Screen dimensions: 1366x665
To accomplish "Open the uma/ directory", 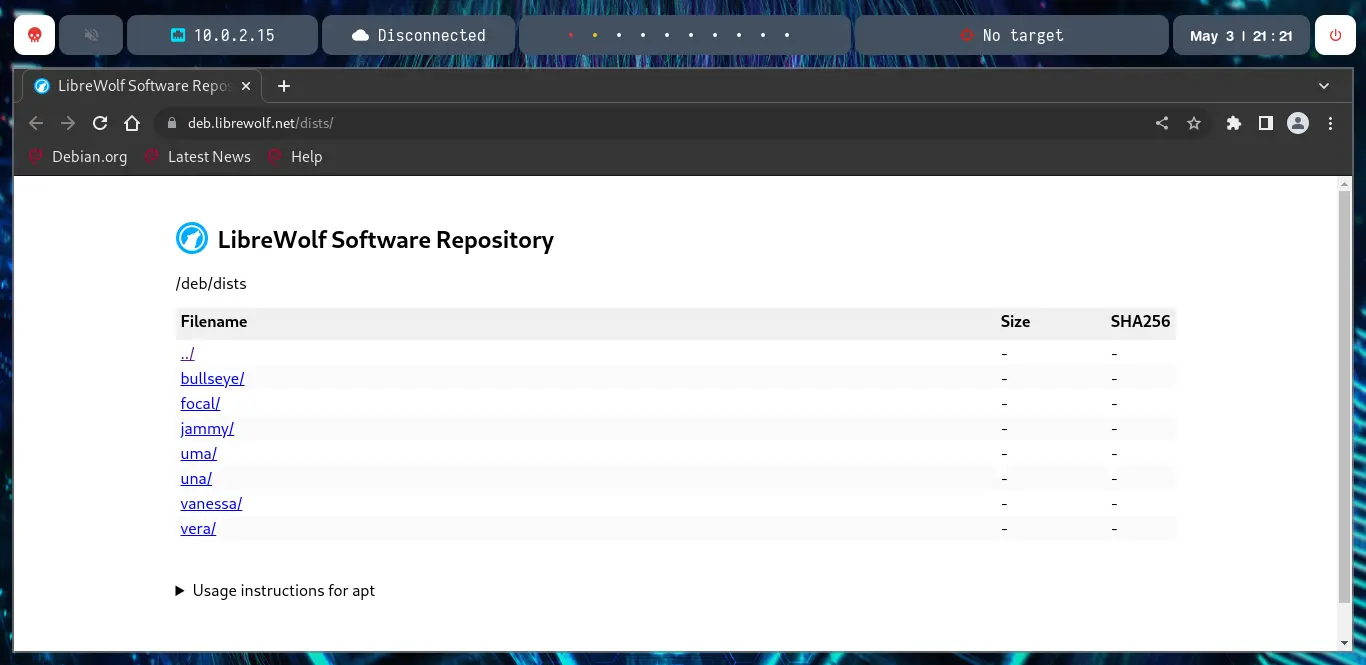I will 199,454.
